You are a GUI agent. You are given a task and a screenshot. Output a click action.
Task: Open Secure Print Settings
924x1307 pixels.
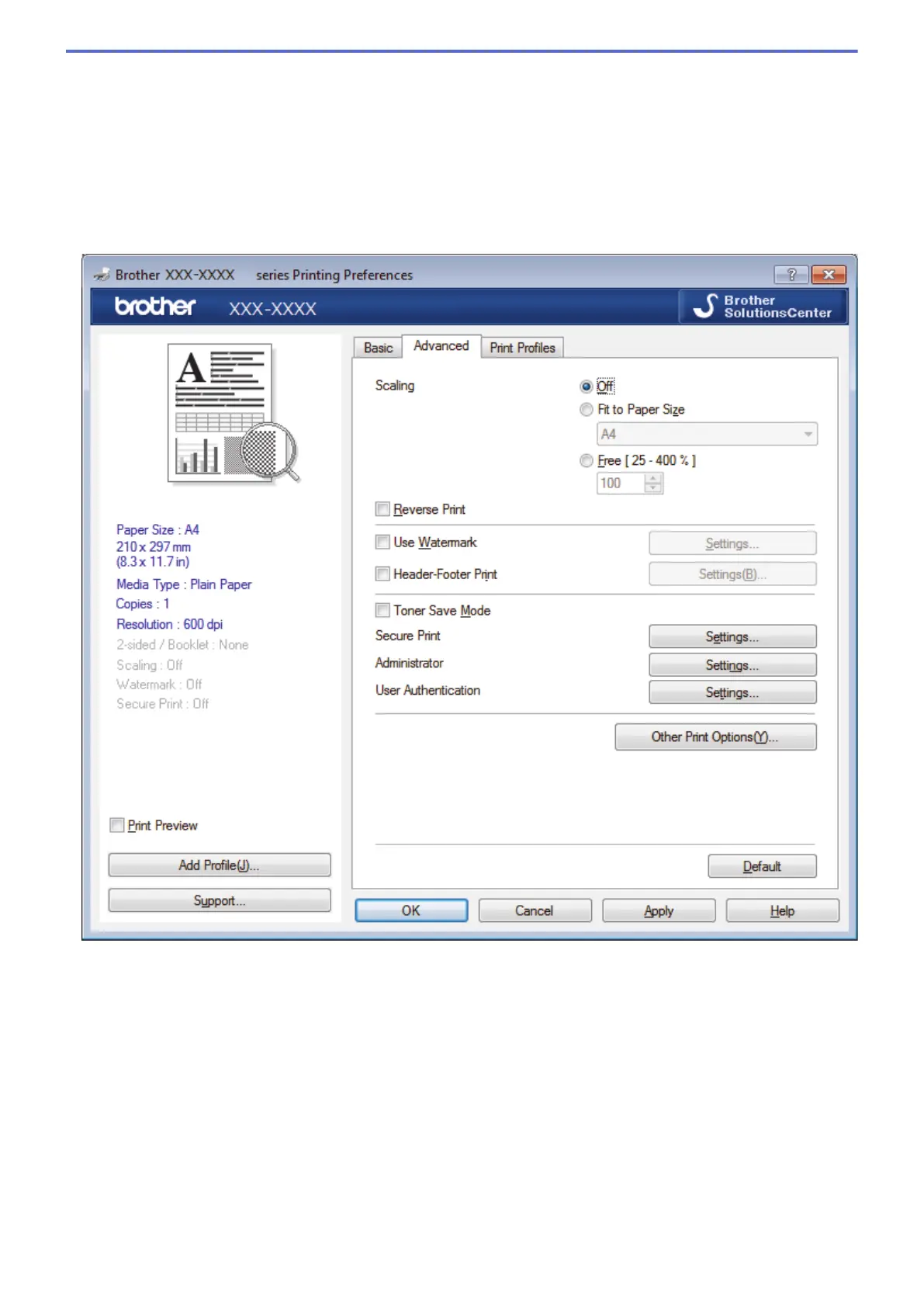point(732,636)
